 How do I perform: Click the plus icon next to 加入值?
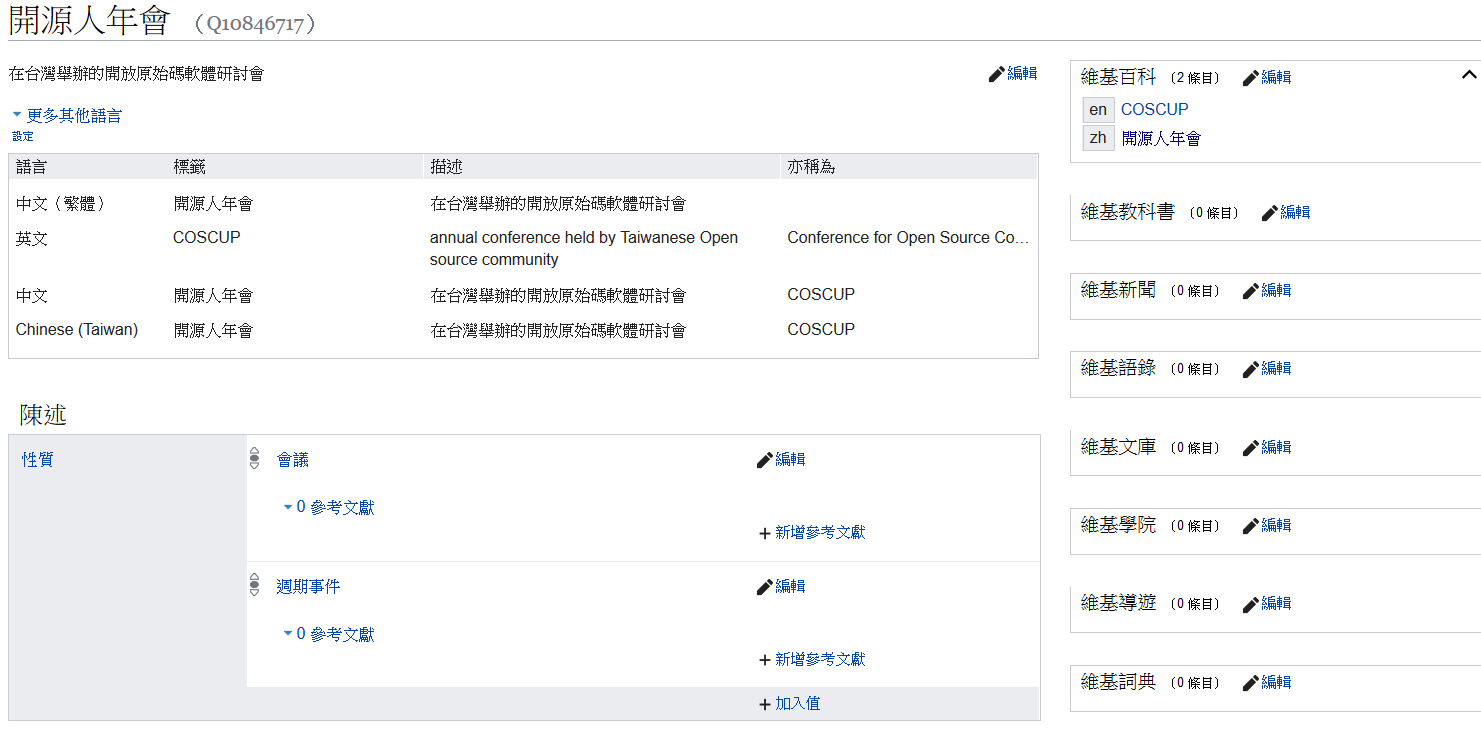point(765,704)
